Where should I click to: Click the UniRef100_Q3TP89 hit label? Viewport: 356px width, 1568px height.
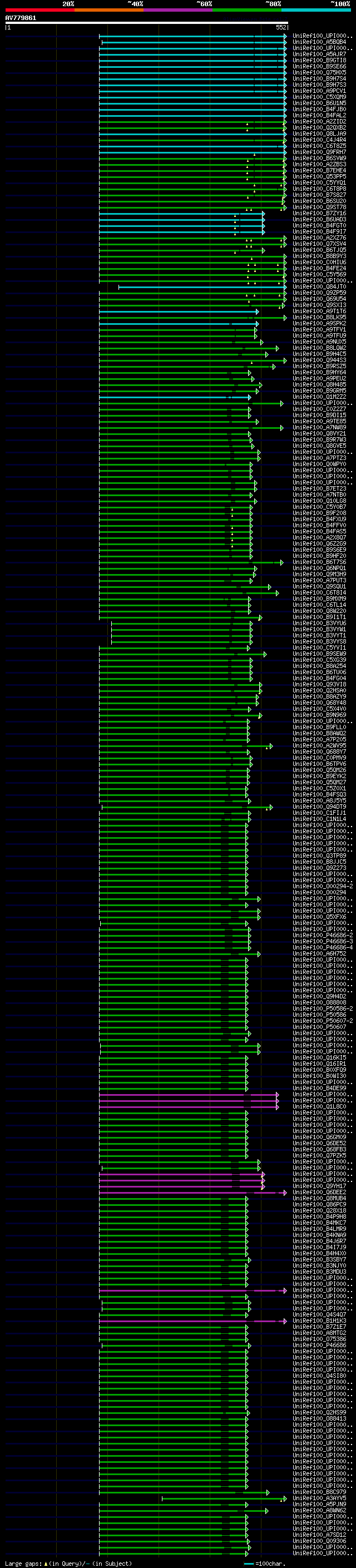pyautogui.click(x=319, y=856)
